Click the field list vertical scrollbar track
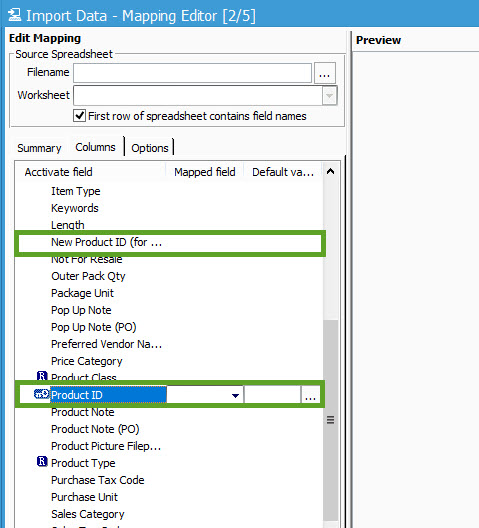This screenshot has width=479, height=528. (330, 249)
